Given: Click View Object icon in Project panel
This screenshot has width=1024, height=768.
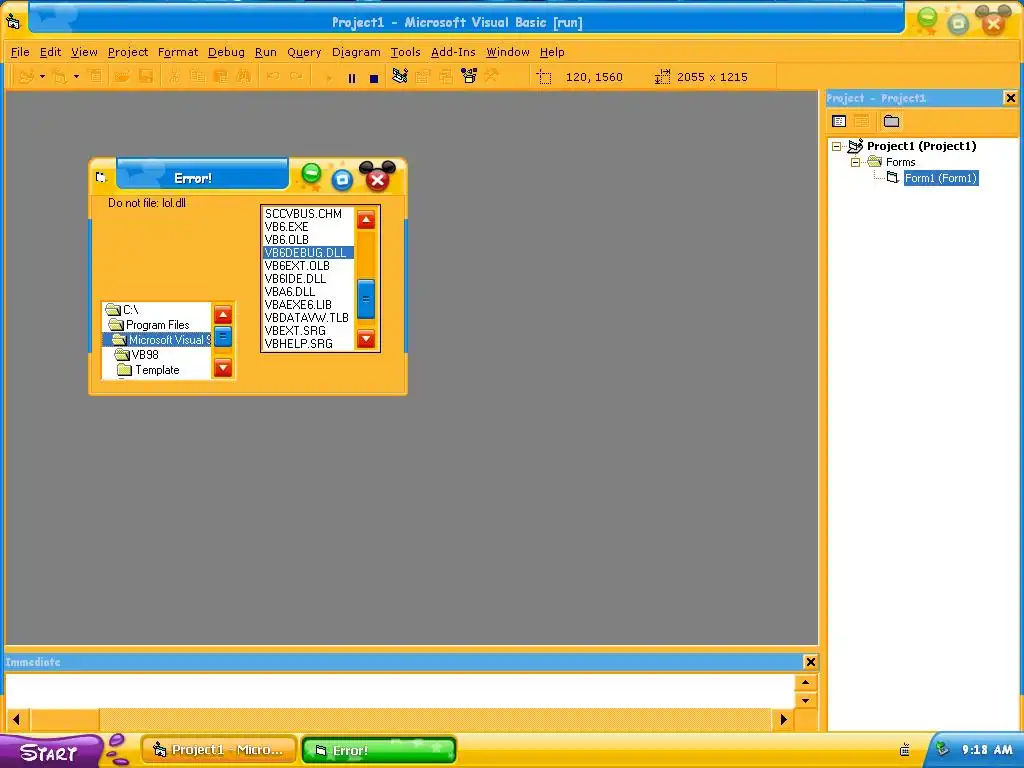Looking at the screenshot, I should point(861,121).
